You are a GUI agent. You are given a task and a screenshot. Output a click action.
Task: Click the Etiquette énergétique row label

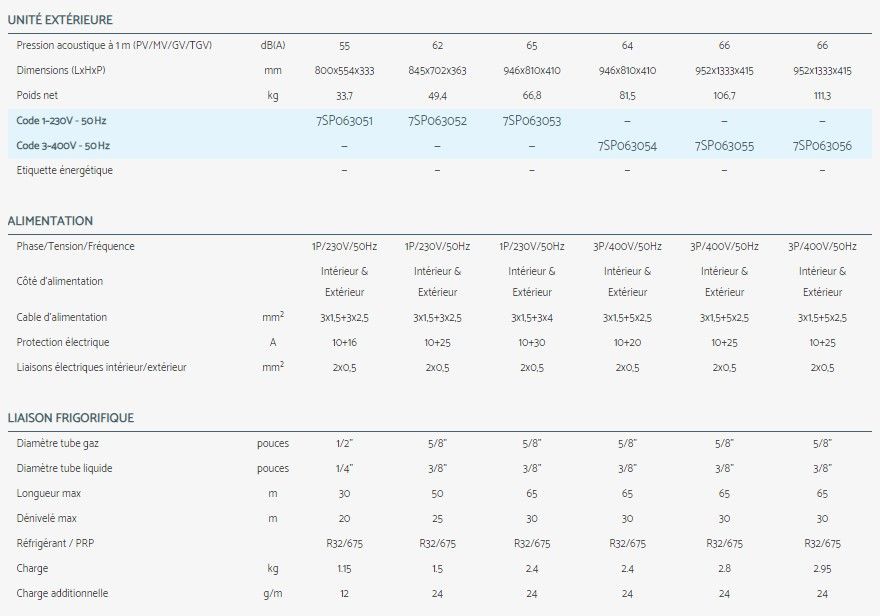coord(65,171)
